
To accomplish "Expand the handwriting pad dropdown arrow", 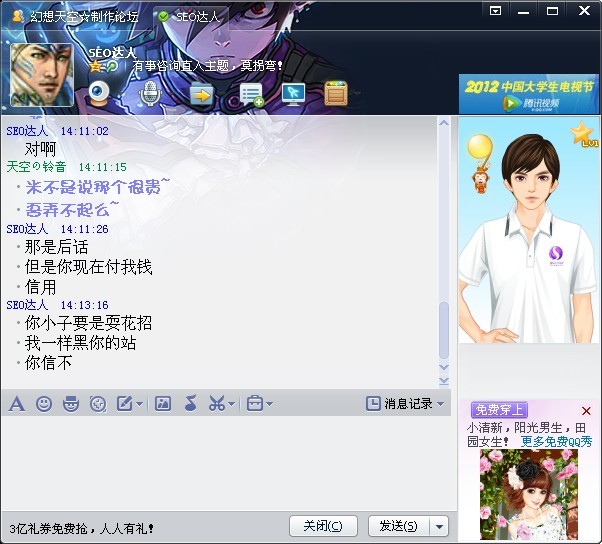I will [139, 404].
